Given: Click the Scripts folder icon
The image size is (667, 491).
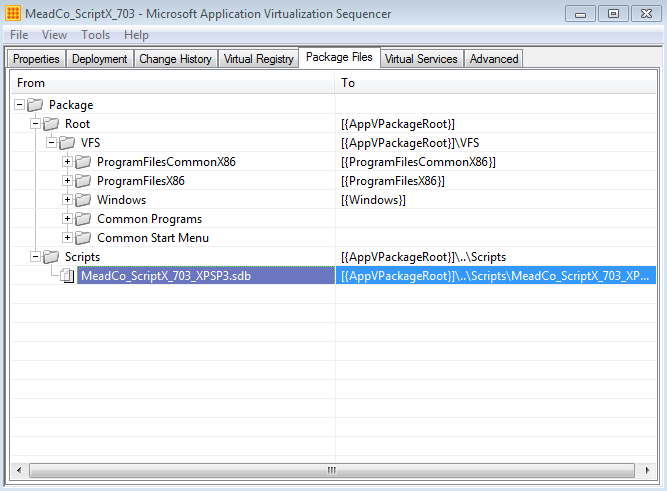Looking at the screenshot, I should [x=51, y=257].
